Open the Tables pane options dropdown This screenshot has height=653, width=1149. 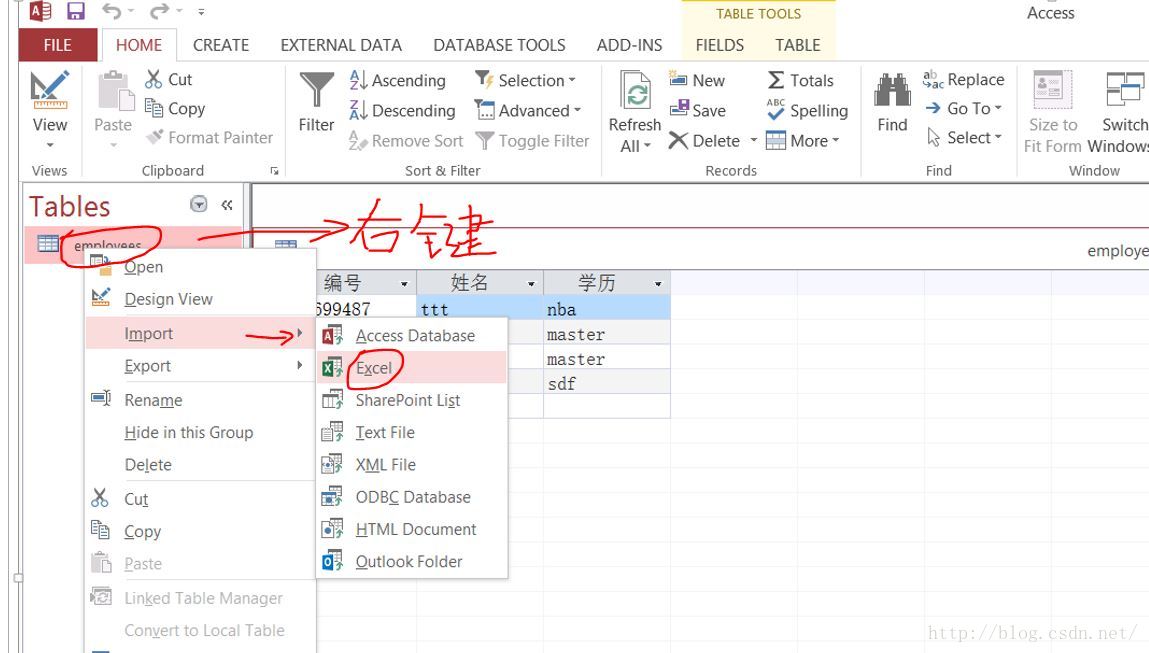click(x=199, y=204)
